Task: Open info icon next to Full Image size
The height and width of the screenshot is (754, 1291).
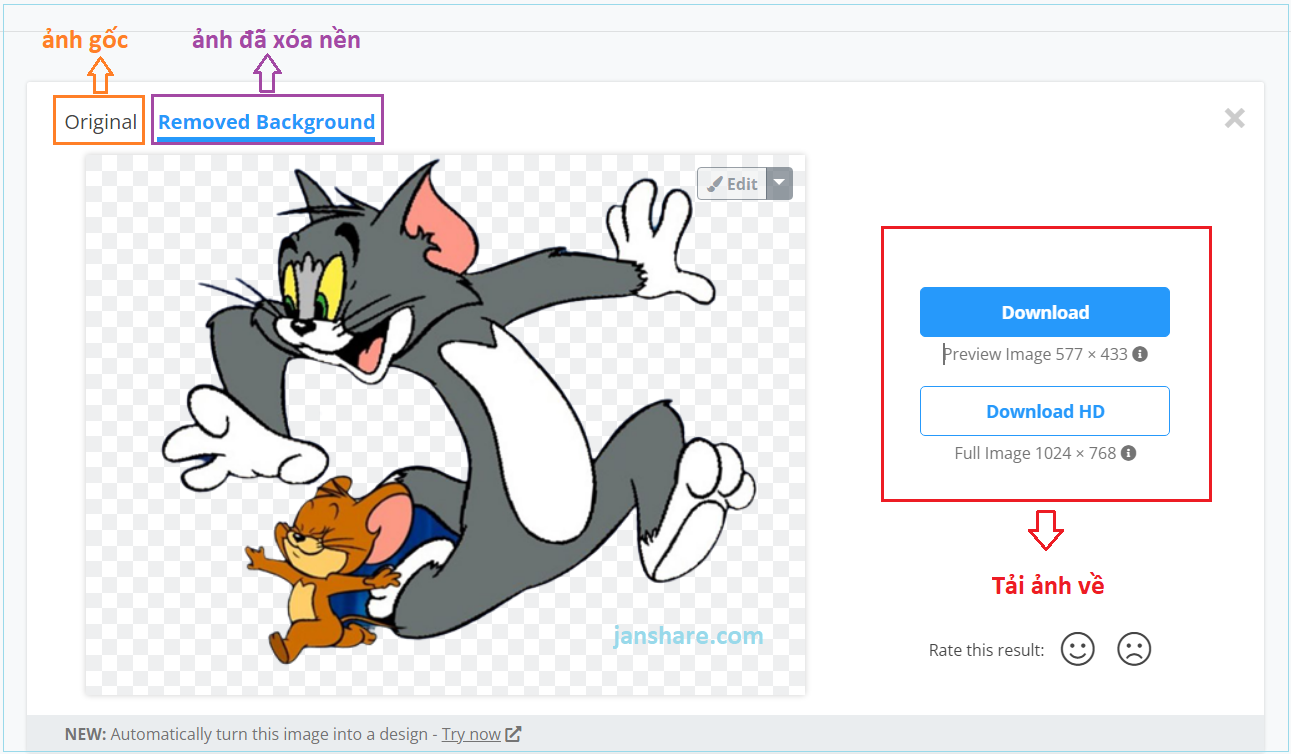Action: pyautogui.click(x=1128, y=453)
